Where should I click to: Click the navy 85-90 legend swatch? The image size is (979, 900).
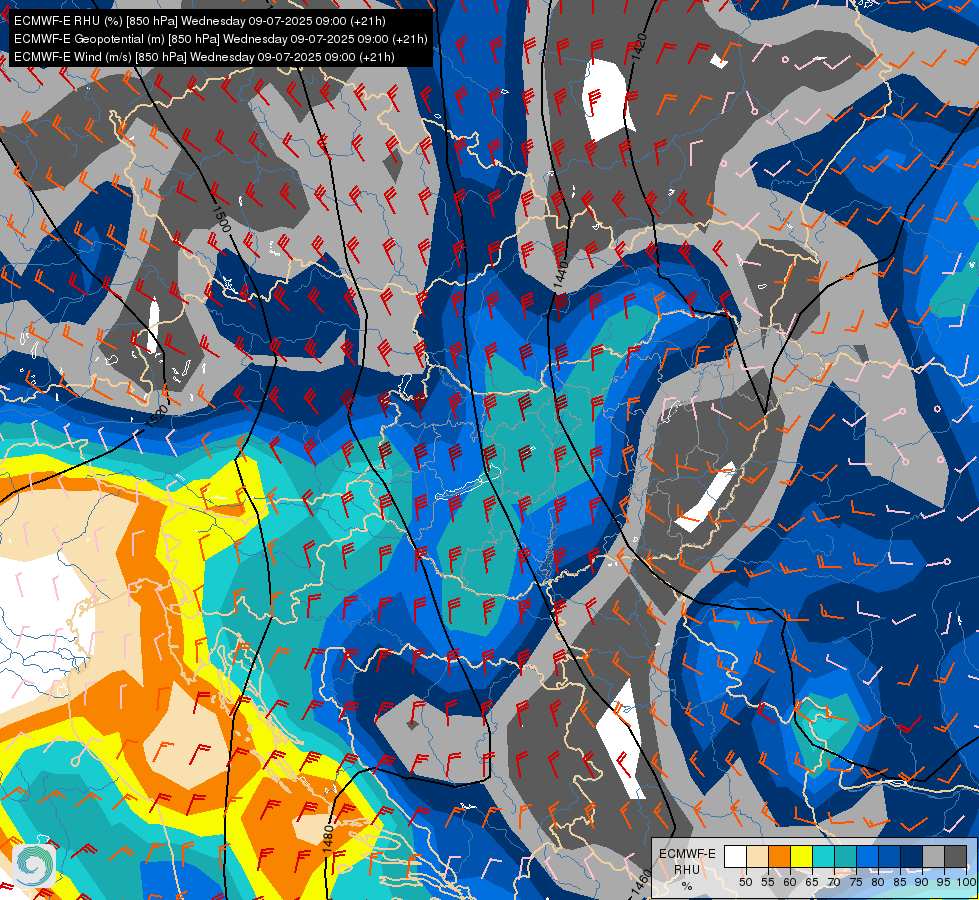coord(912,857)
